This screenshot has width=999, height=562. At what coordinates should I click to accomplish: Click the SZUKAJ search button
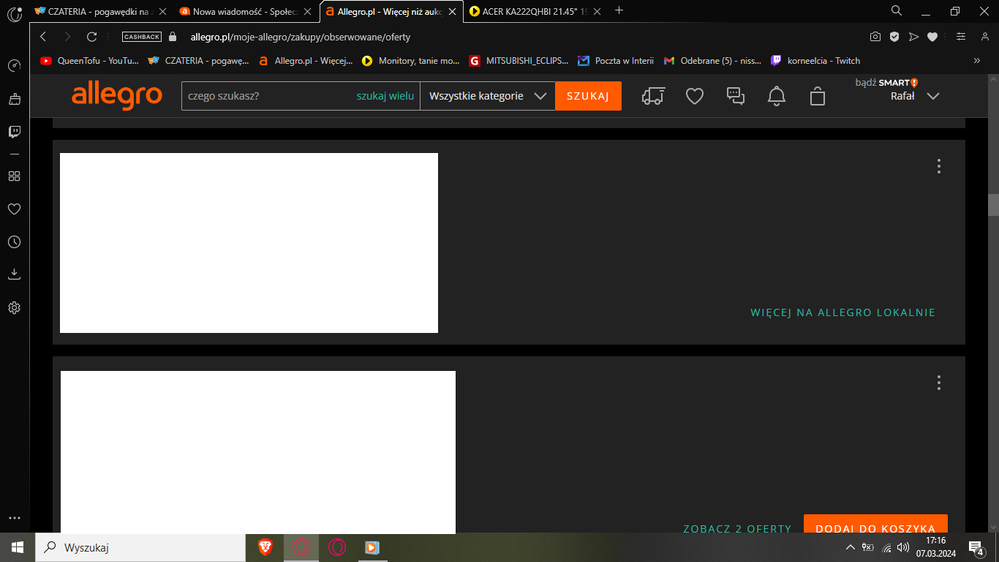tap(588, 96)
